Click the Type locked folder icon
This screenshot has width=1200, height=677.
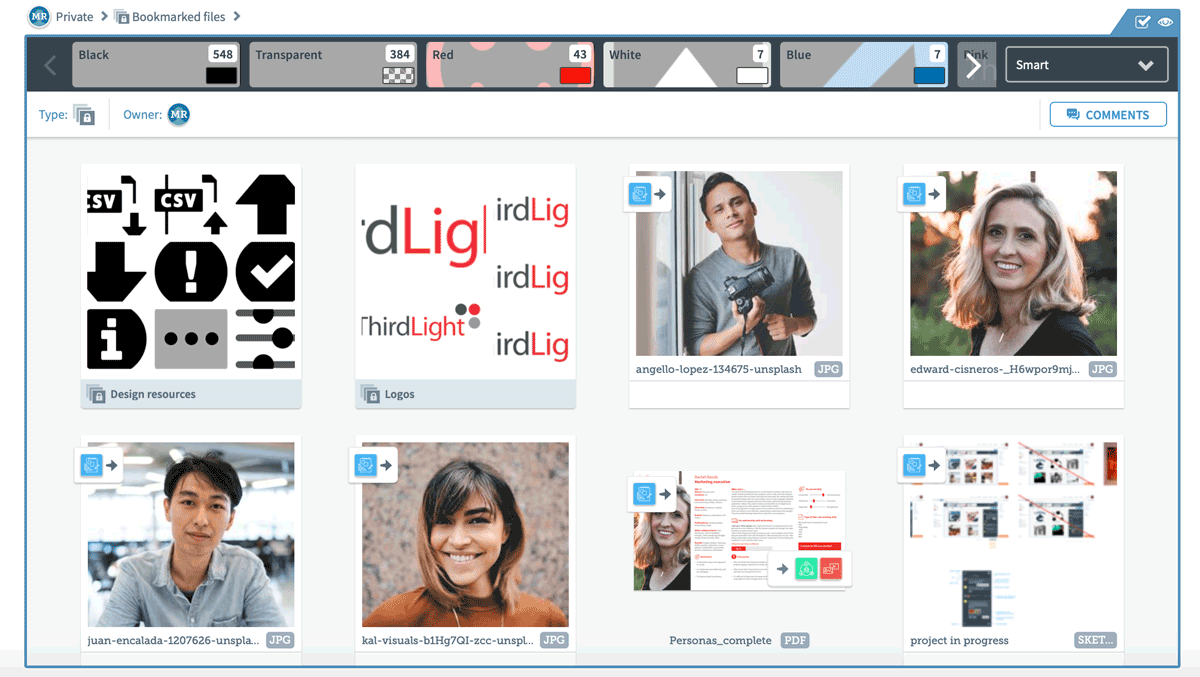pos(84,115)
